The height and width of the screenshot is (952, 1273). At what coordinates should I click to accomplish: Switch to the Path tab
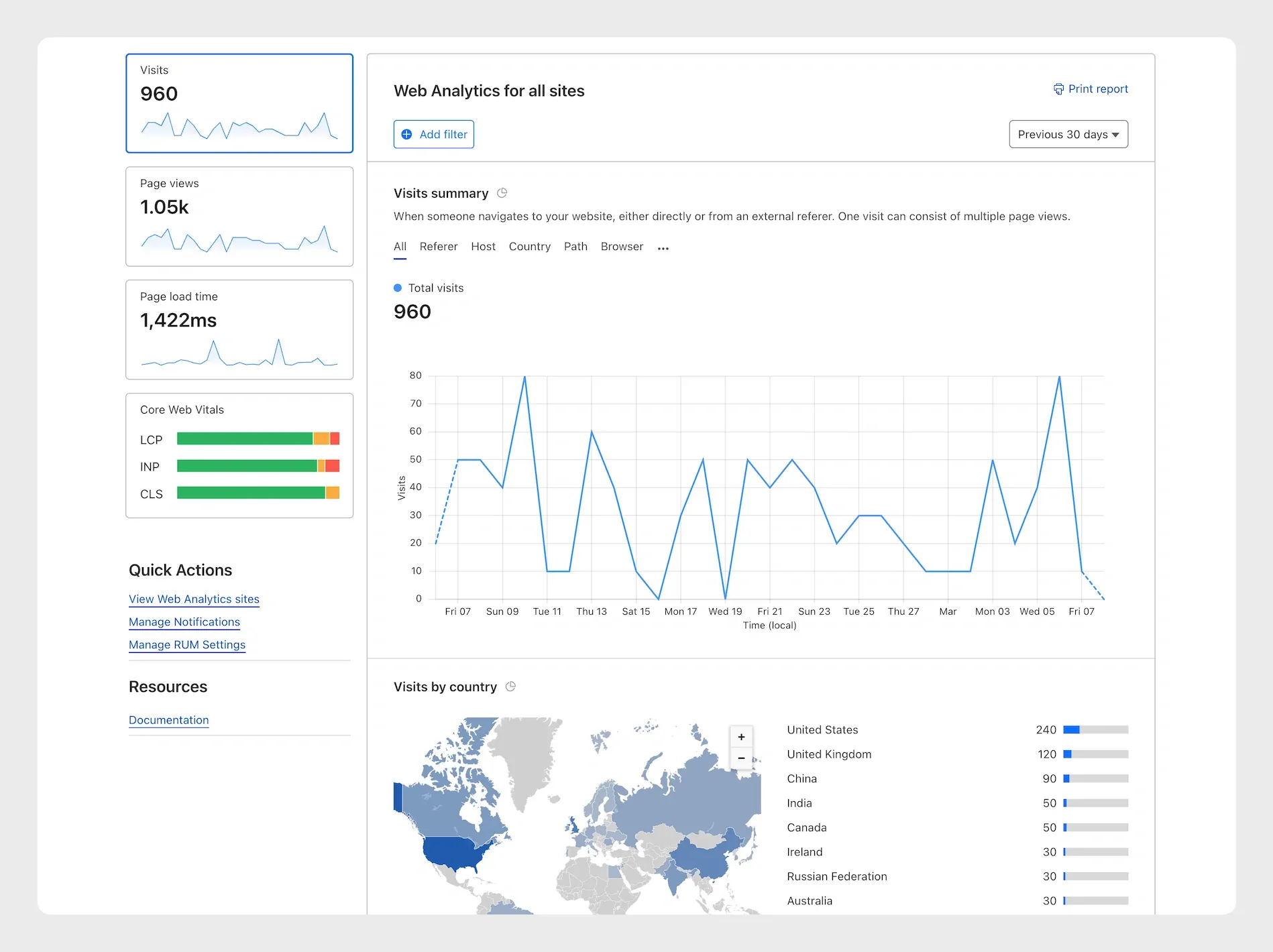click(575, 247)
